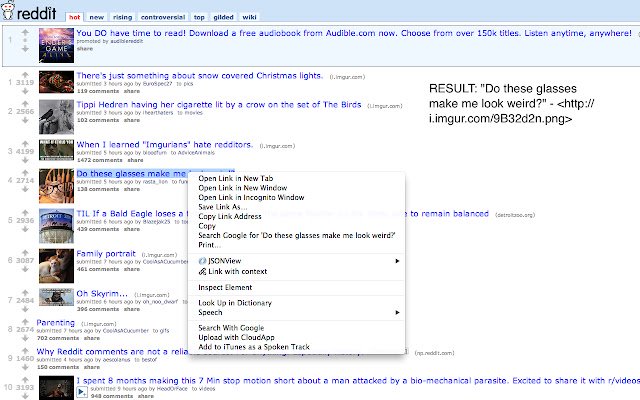This screenshot has height=400, width=640.
Task: Open 1472 comments on Imgurians post
Action: point(100,160)
